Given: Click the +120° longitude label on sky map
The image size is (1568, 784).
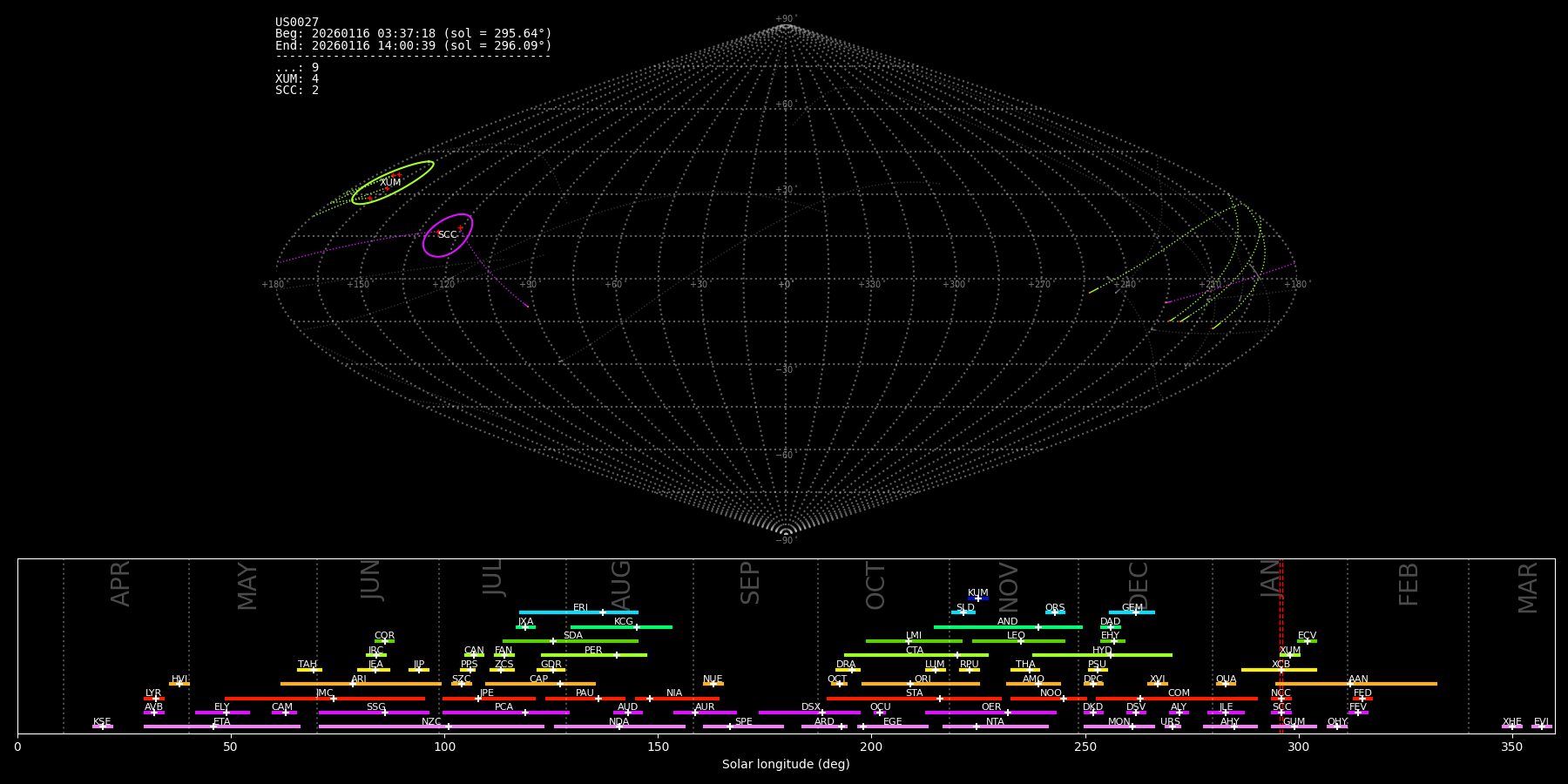Looking at the screenshot, I should point(443,285).
